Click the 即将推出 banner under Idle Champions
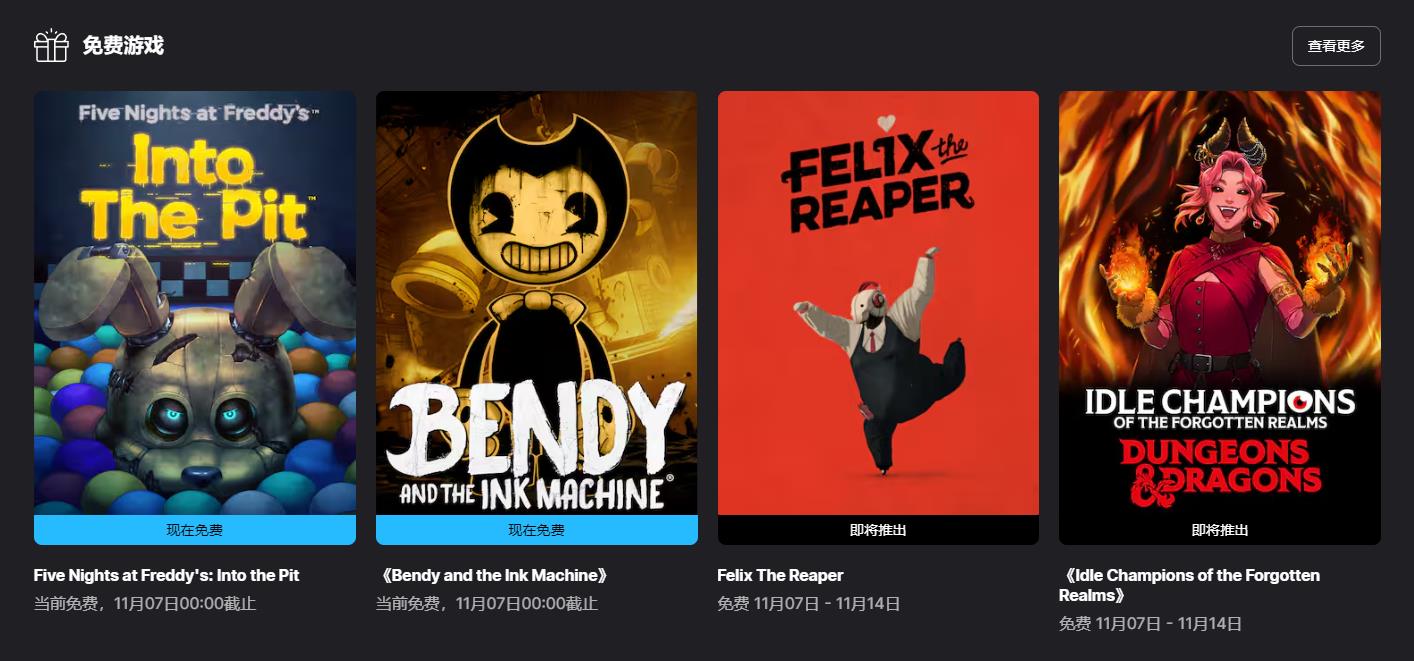 [1220, 530]
